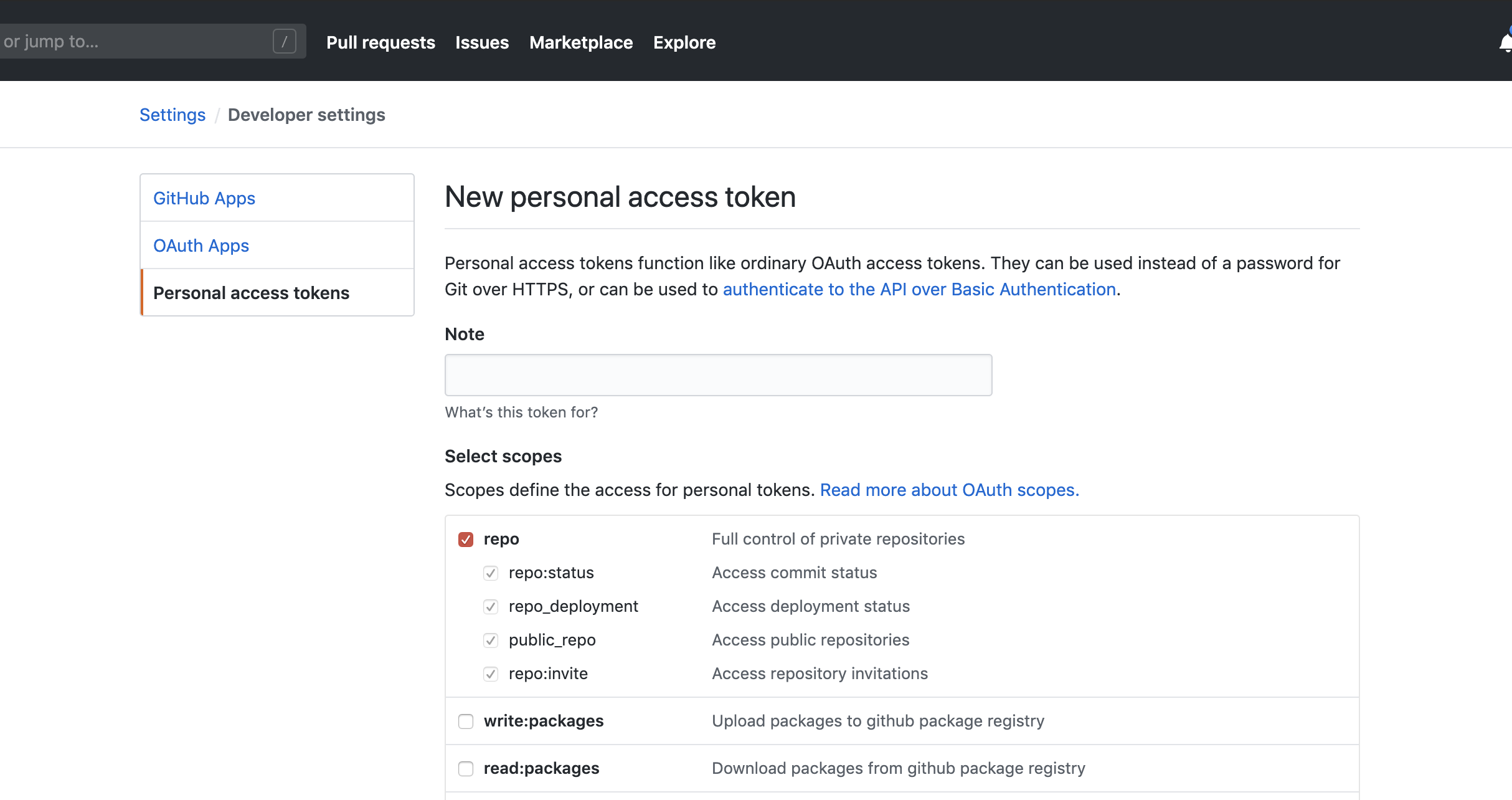Screen dimensions: 1512x800
Task: Enable the read:packages scope
Action: (x=466, y=768)
